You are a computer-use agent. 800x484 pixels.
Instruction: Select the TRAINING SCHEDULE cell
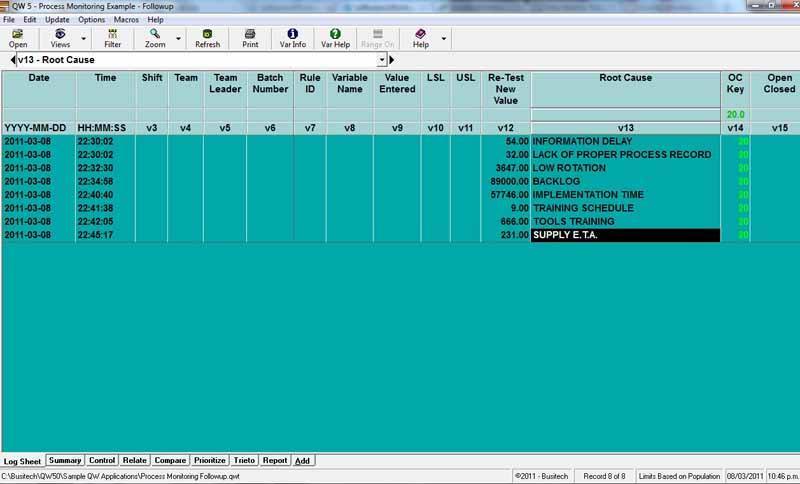pyautogui.click(x=626, y=208)
